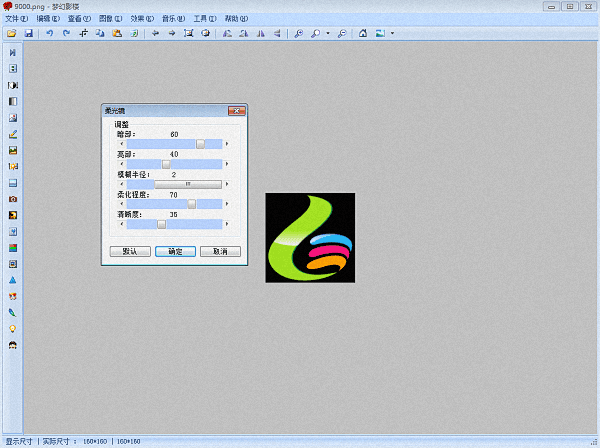The image size is (600, 448).
Task: Click the 柔化程度 value 70
Action: 173,195
